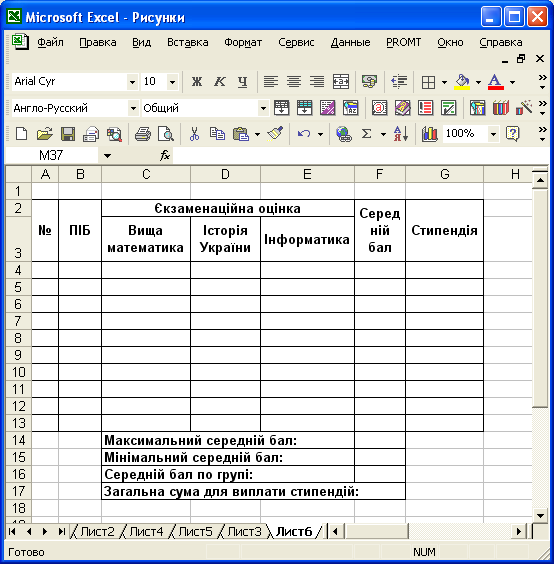The height and width of the screenshot is (564, 554).
Task: Switch to Лист5 sheet tab
Action: pos(195,532)
